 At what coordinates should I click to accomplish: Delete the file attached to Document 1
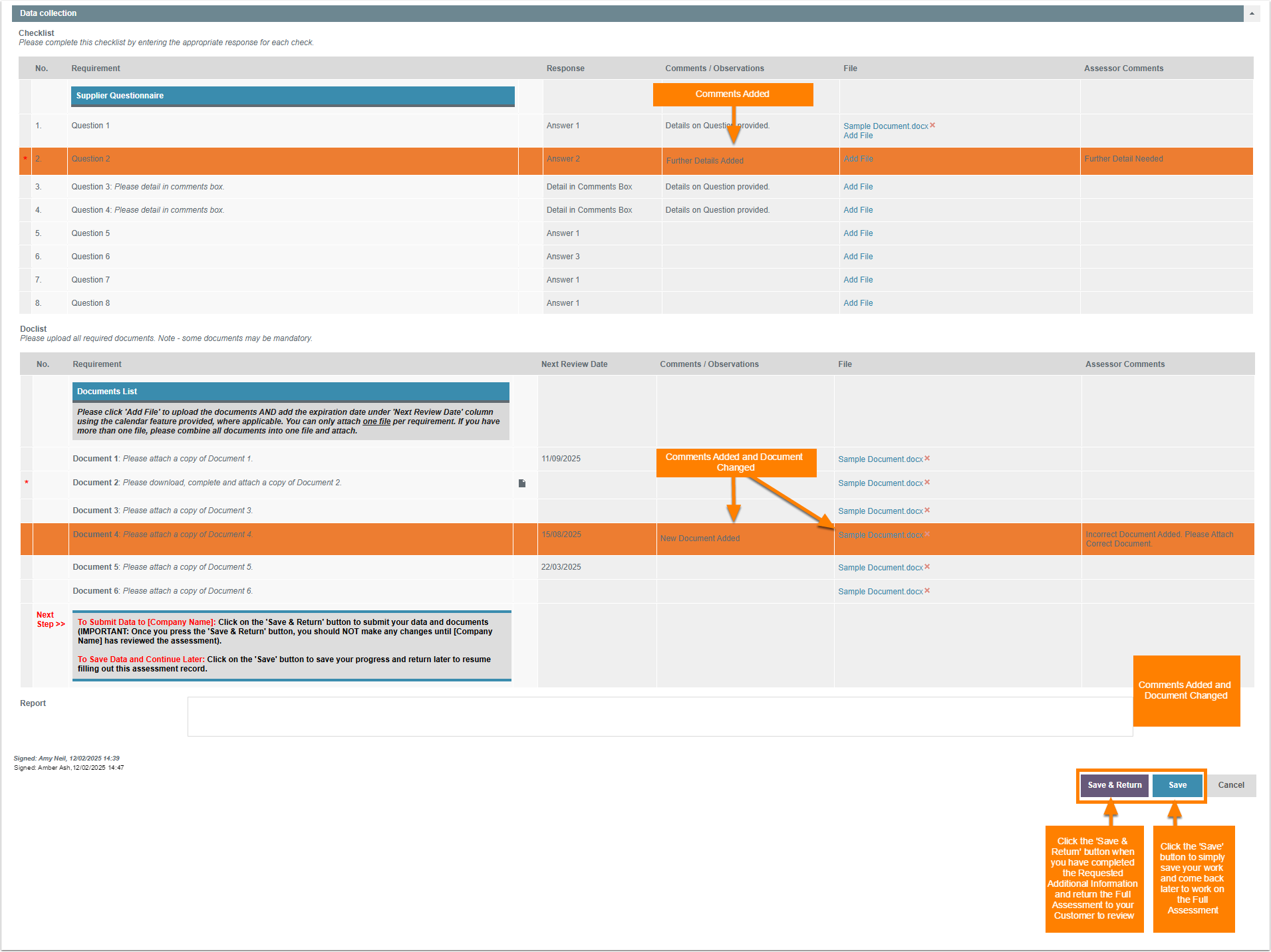[927, 459]
